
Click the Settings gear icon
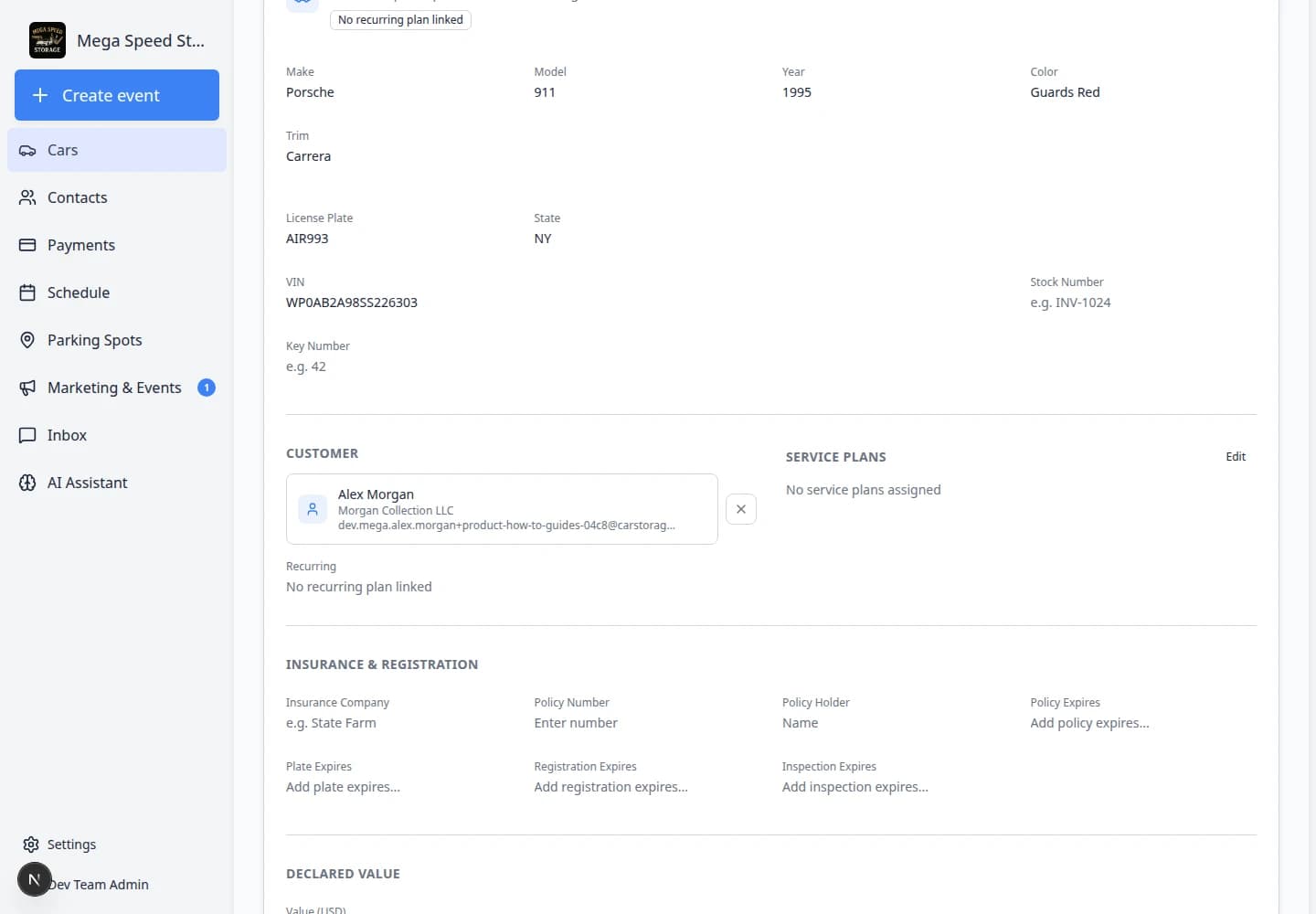[x=31, y=845]
